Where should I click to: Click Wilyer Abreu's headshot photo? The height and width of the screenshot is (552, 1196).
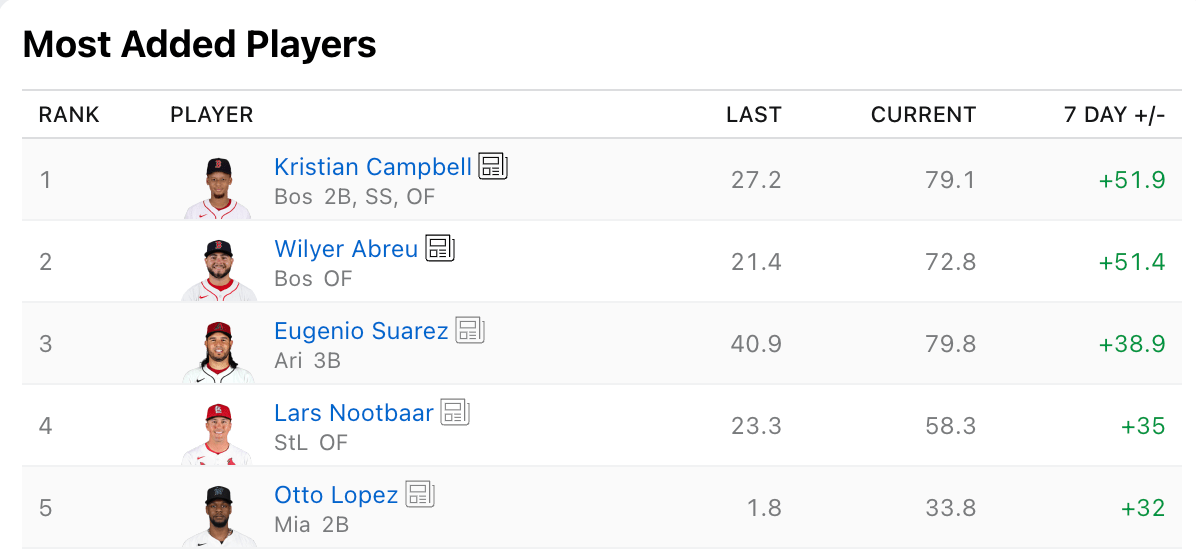click(219, 269)
